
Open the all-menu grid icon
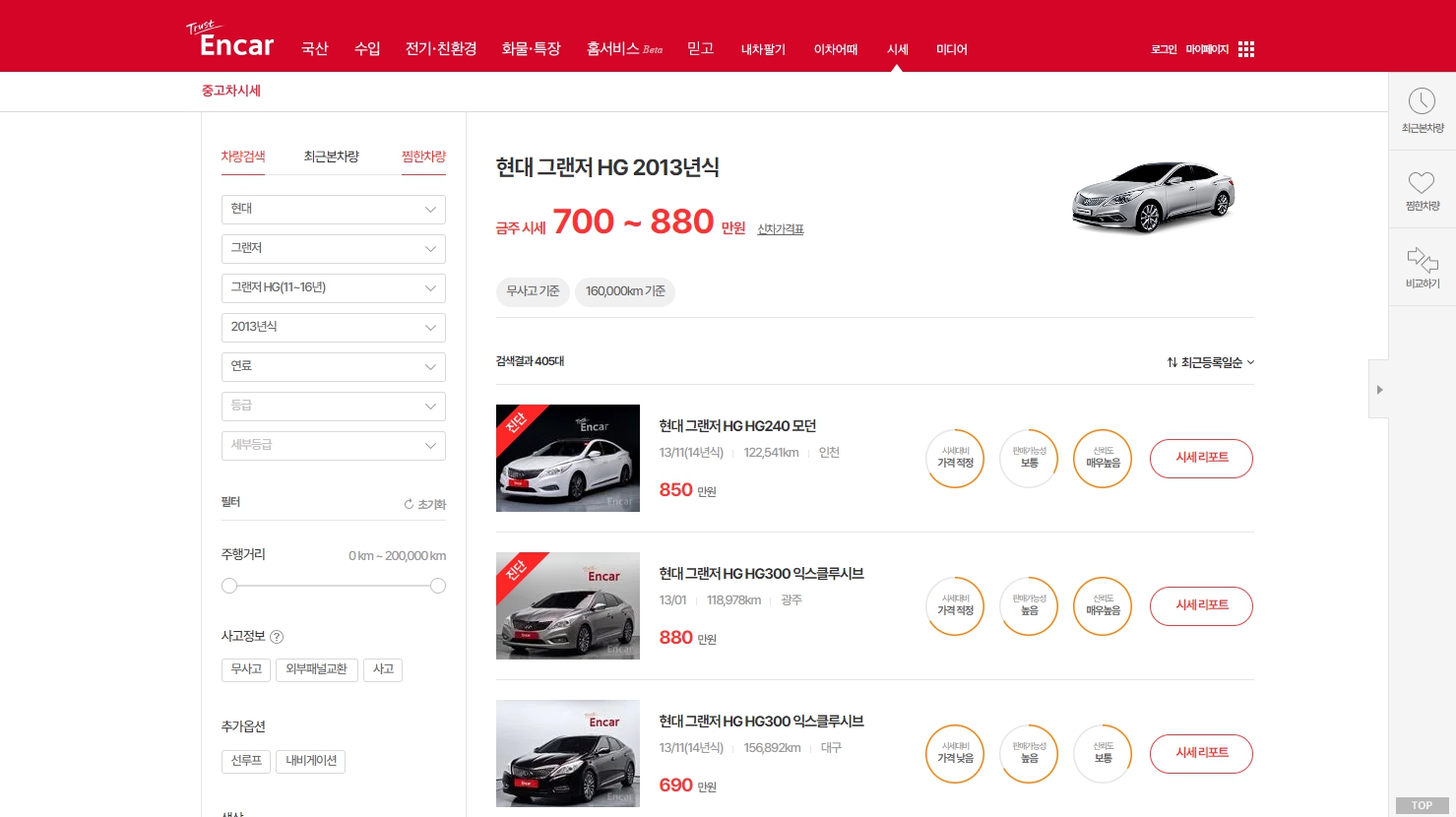point(1246,49)
